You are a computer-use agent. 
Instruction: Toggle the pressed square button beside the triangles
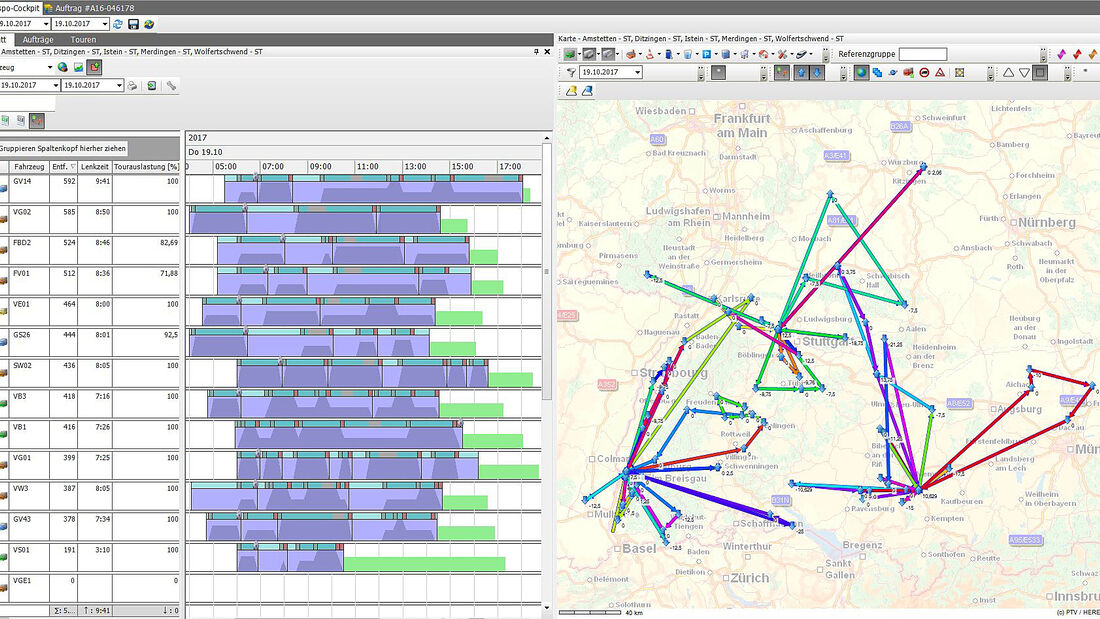pyautogui.click(x=1040, y=72)
